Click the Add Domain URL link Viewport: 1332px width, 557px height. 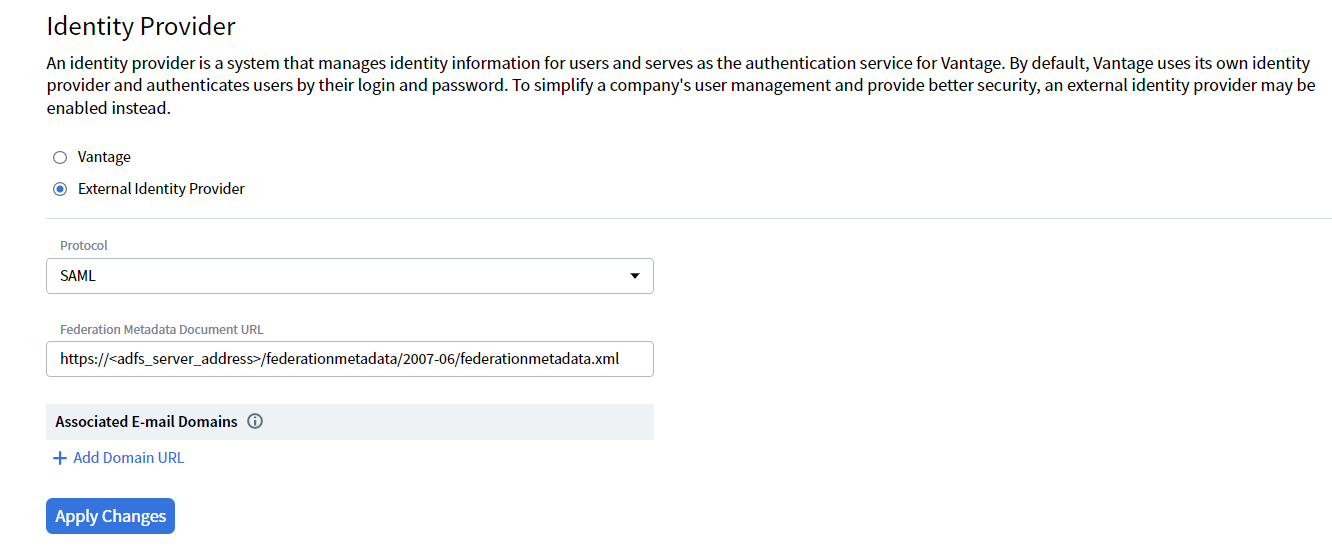(x=129, y=458)
